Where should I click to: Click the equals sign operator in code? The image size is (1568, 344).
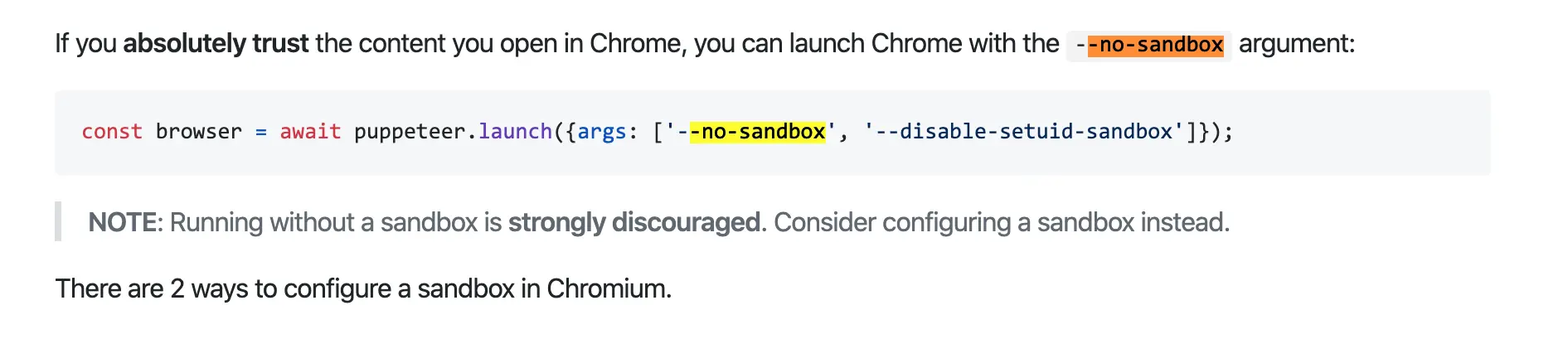coord(261,133)
